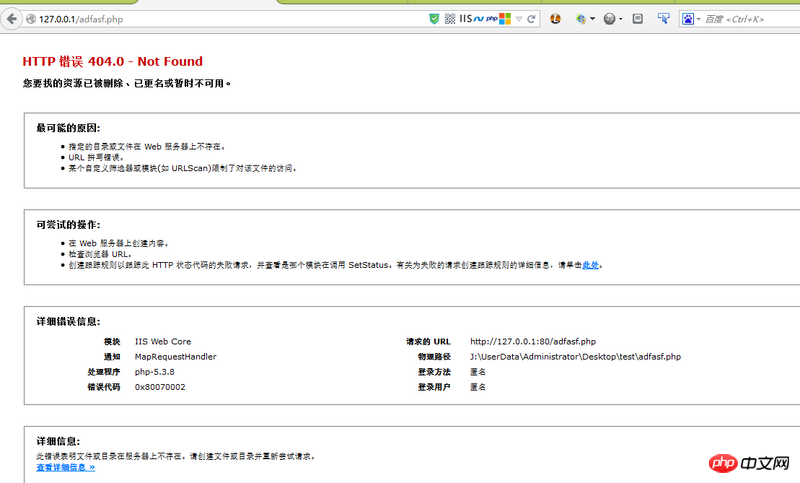Go back with the browser back arrow
This screenshot has width=800, height=483.
[x=11, y=19]
